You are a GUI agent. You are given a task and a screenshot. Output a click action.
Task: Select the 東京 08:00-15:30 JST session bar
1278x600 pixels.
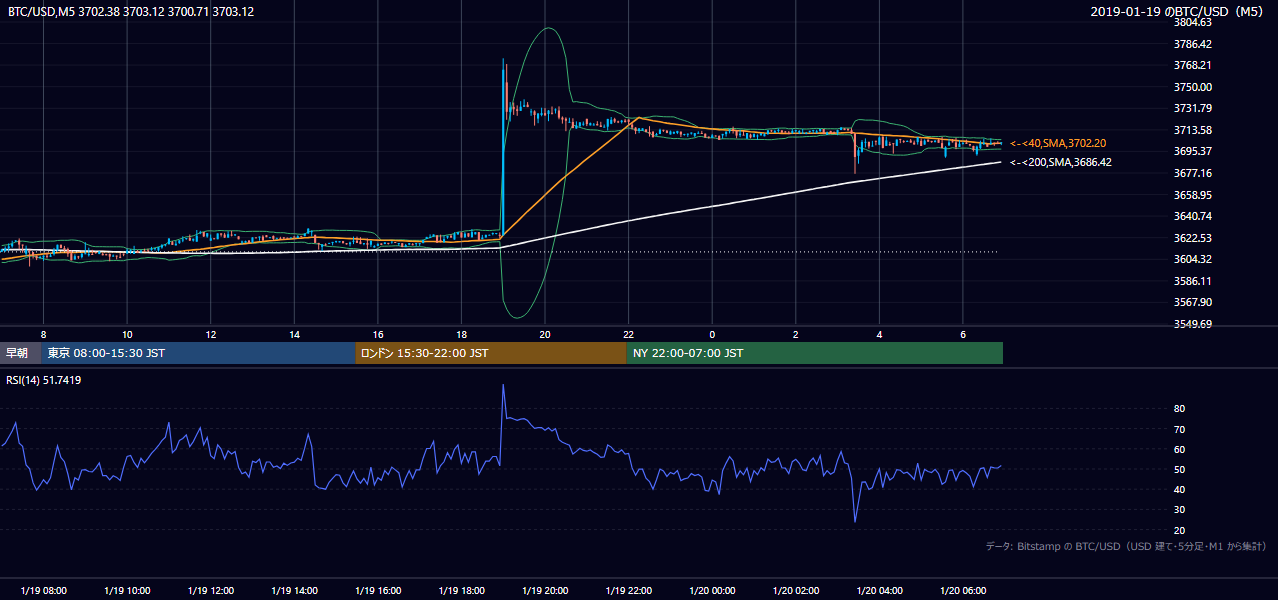(198, 353)
